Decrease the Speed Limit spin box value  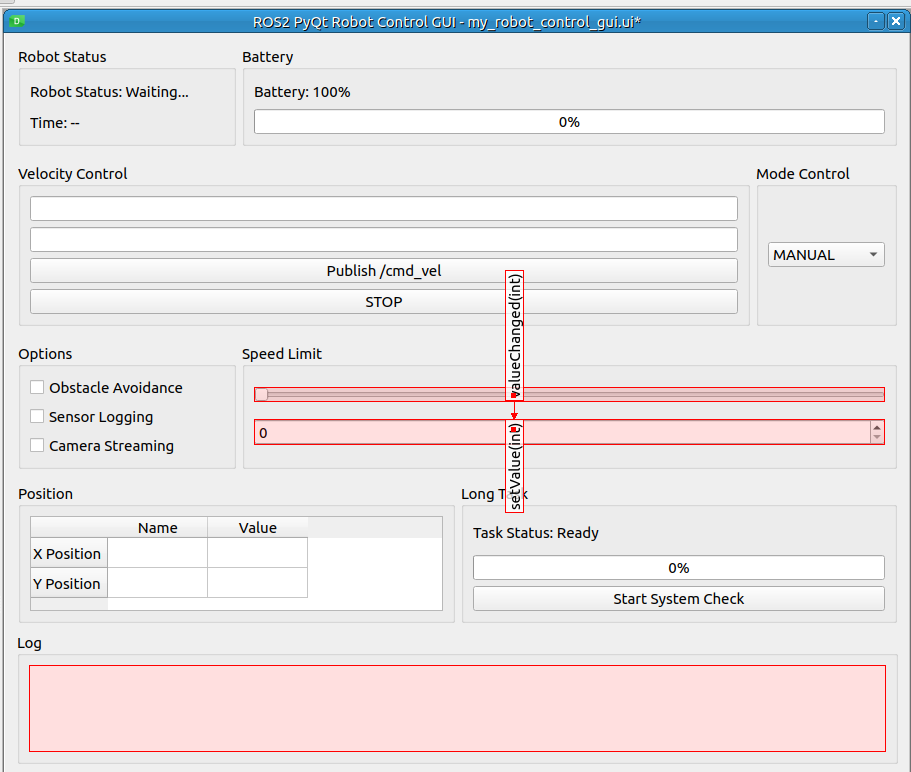877,438
